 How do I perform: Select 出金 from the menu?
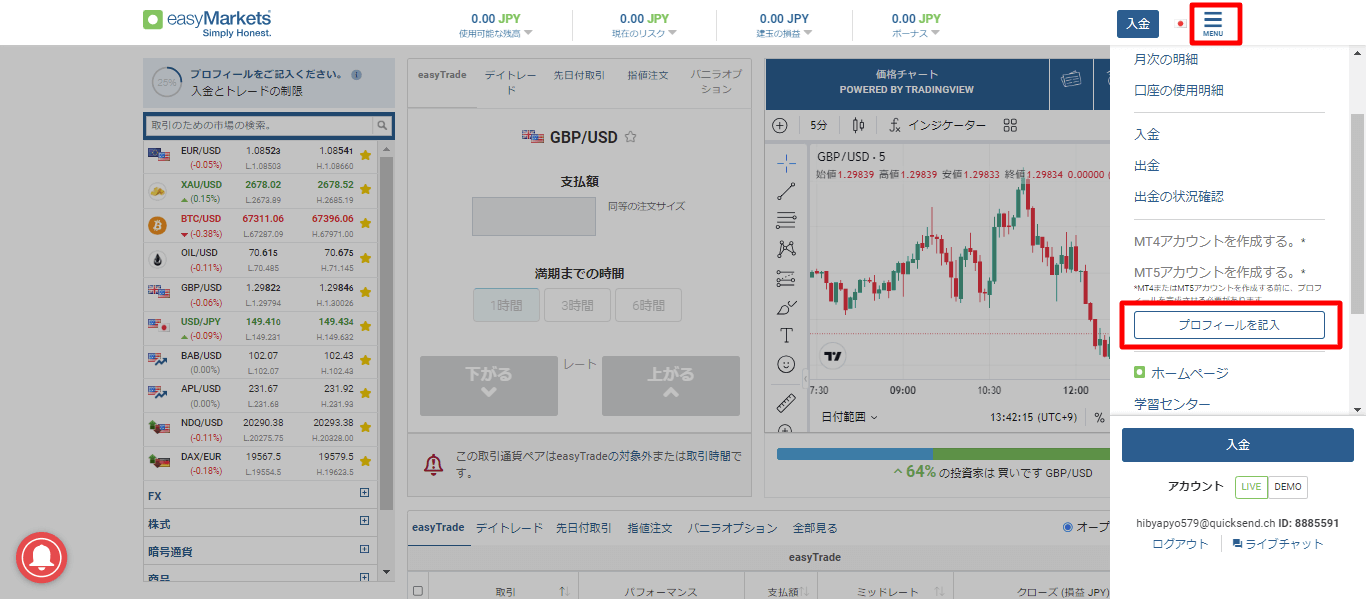(1146, 164)
